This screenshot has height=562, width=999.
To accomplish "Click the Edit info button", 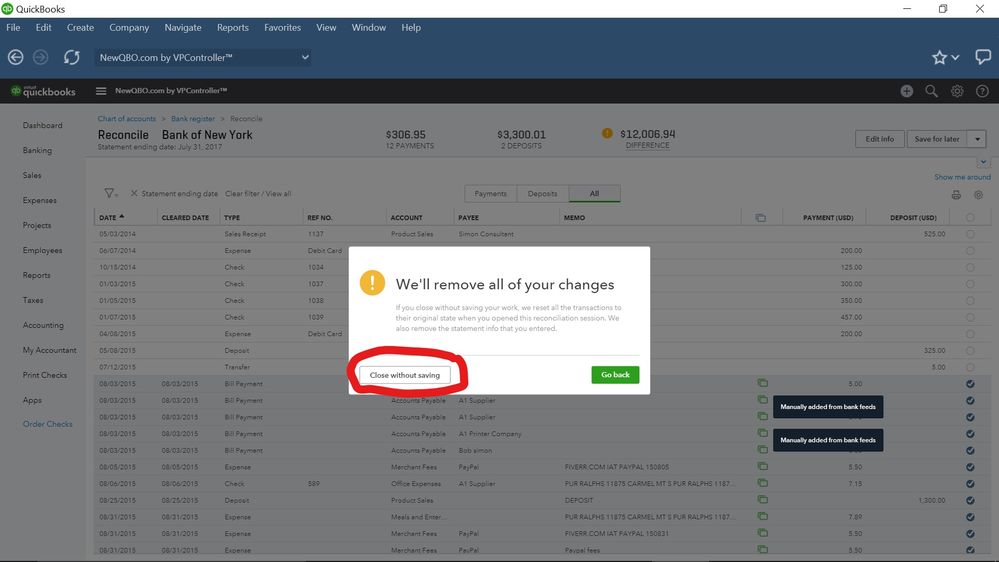I will click(x=879, y=139).
